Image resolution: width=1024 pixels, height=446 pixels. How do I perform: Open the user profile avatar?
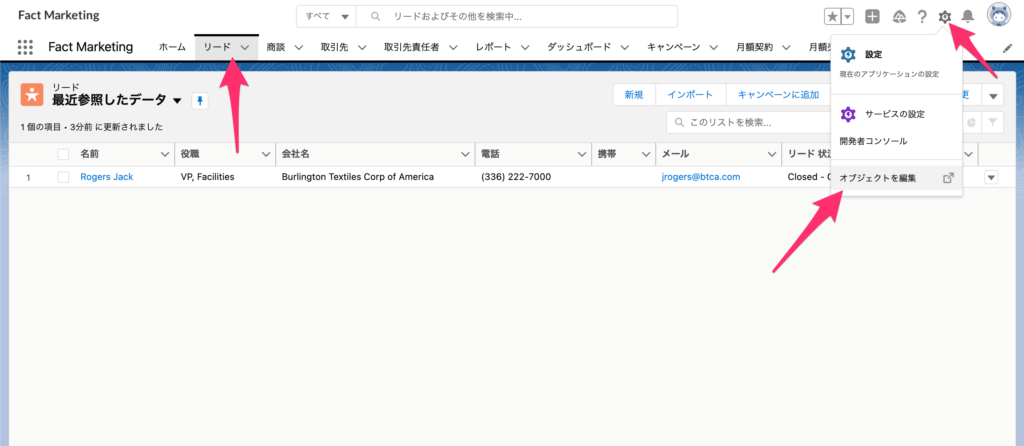coord(999,16)
